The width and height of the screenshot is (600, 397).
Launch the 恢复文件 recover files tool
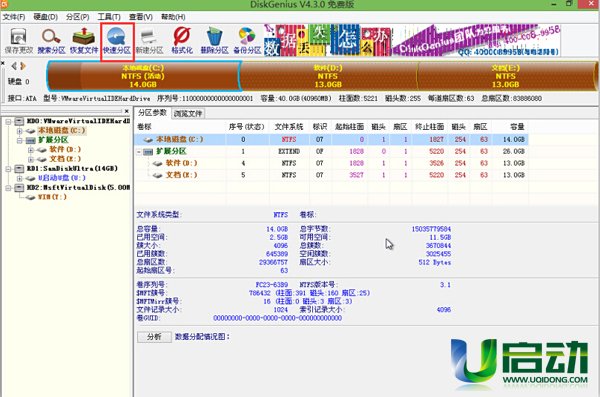[84, 41]
